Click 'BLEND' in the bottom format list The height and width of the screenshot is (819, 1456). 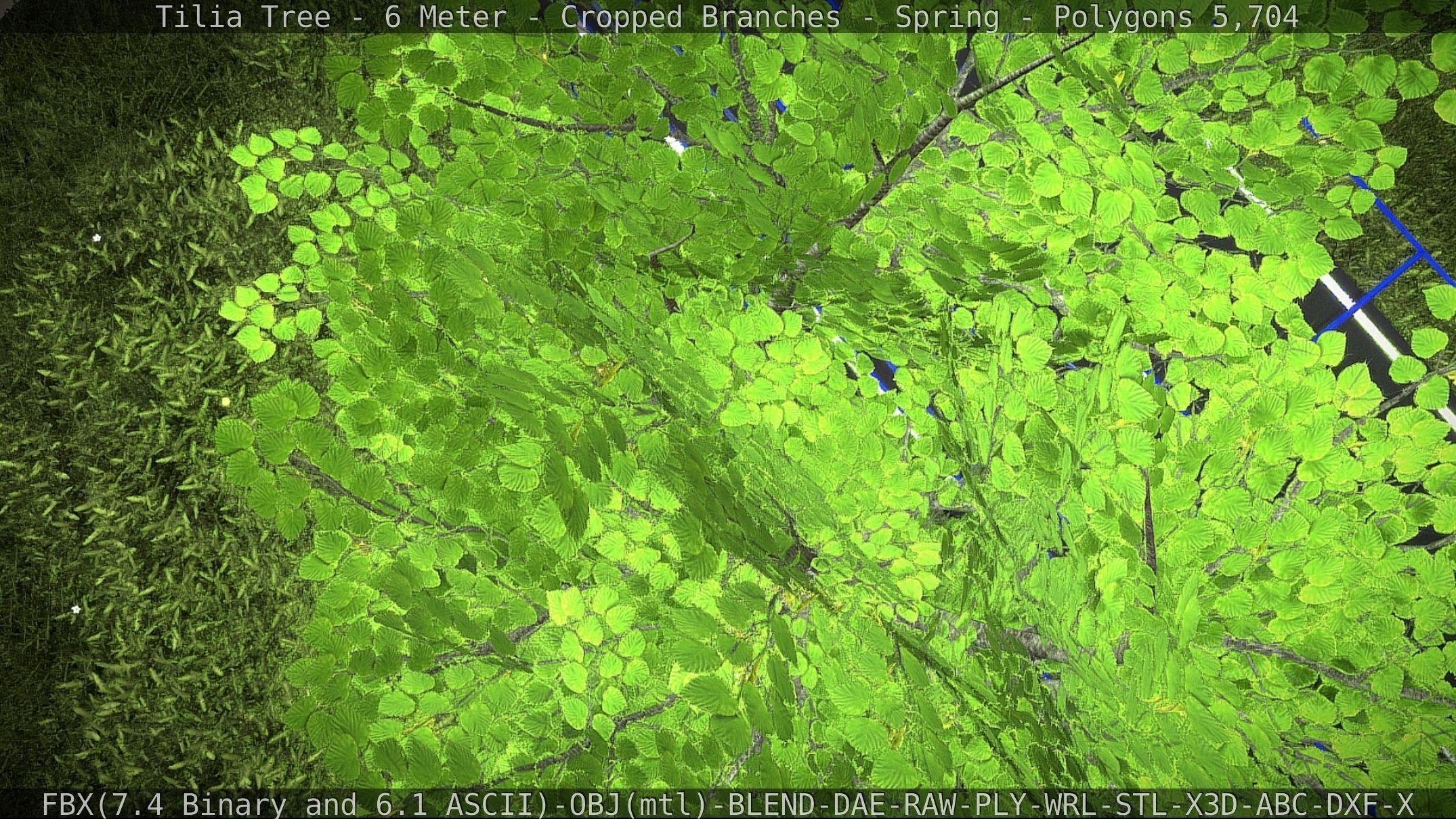click(x=772, y=805)
